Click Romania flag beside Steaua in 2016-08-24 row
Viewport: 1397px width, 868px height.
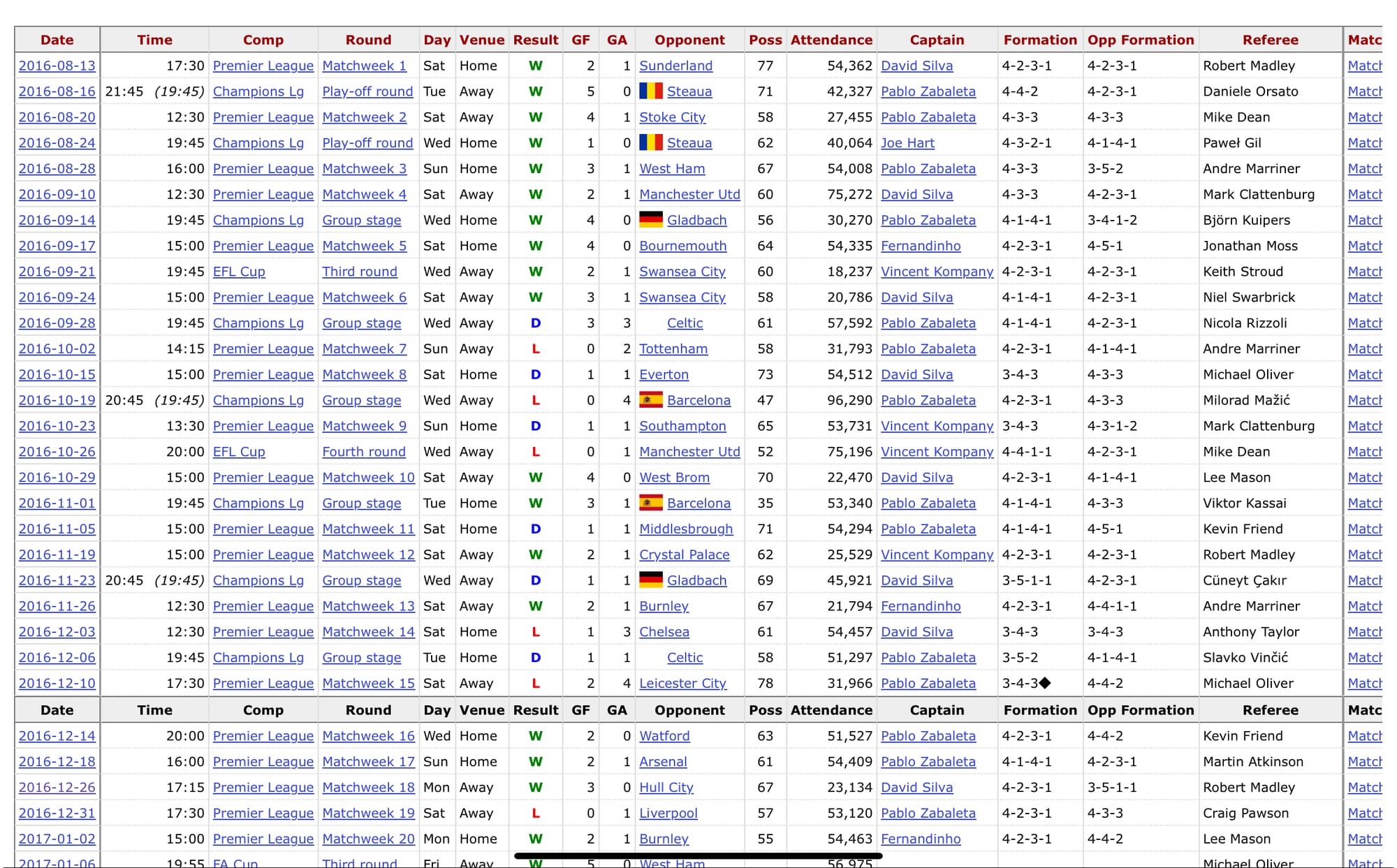651,142
